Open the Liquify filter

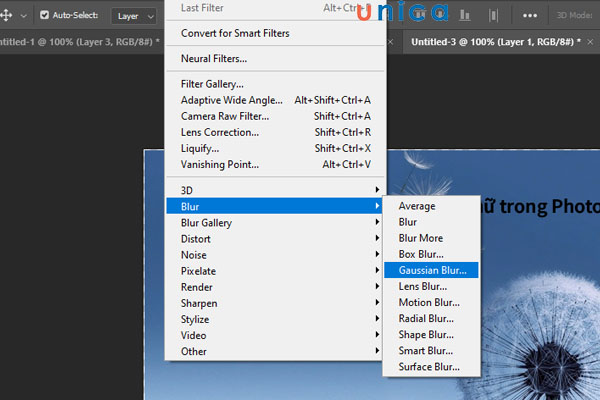point(276,148)
